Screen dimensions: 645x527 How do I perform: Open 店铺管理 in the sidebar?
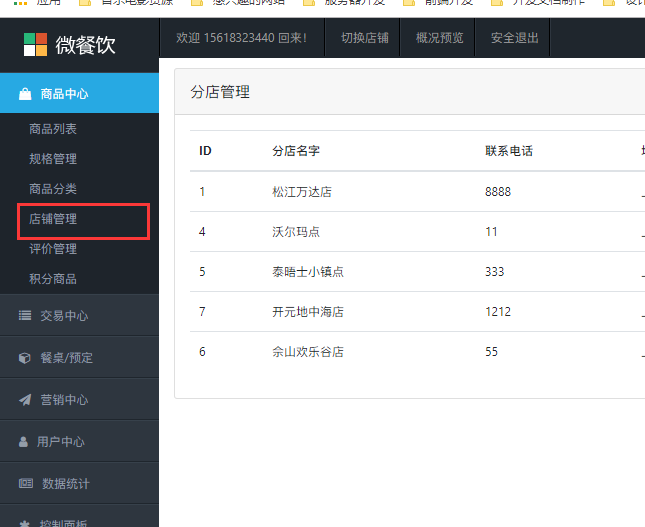click(53, 219)
